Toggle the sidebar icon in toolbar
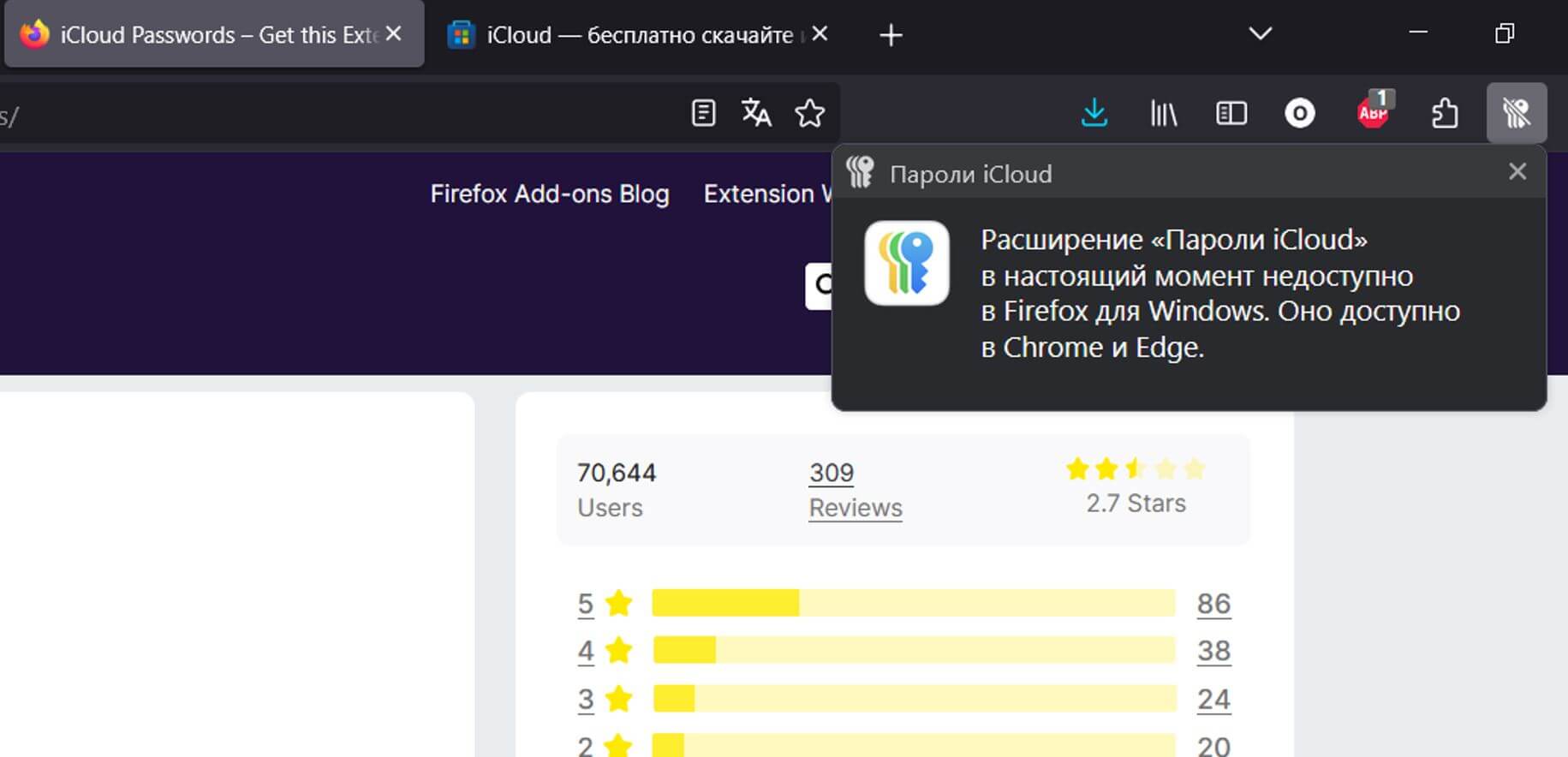The height and width of the screenshot is (757, 1568). (x=1231, y=113)
